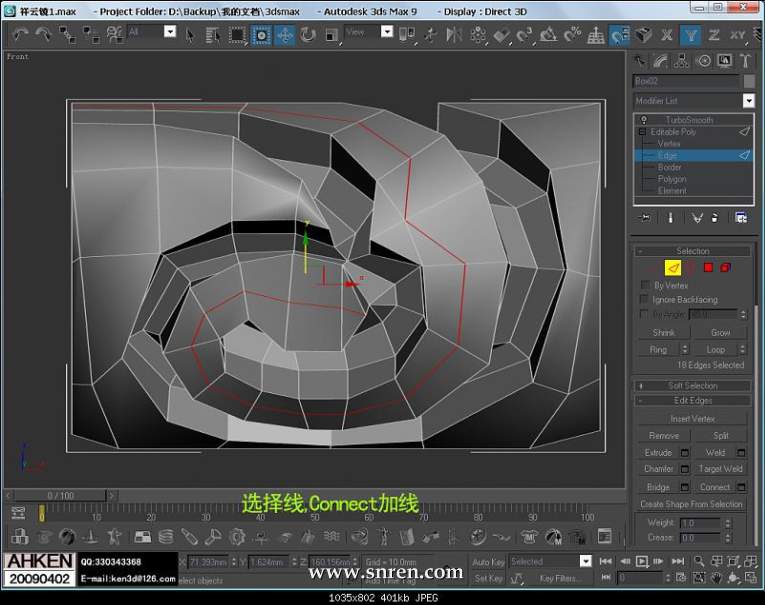Toggle the Auto Key animation mode

tap(488, 562)
